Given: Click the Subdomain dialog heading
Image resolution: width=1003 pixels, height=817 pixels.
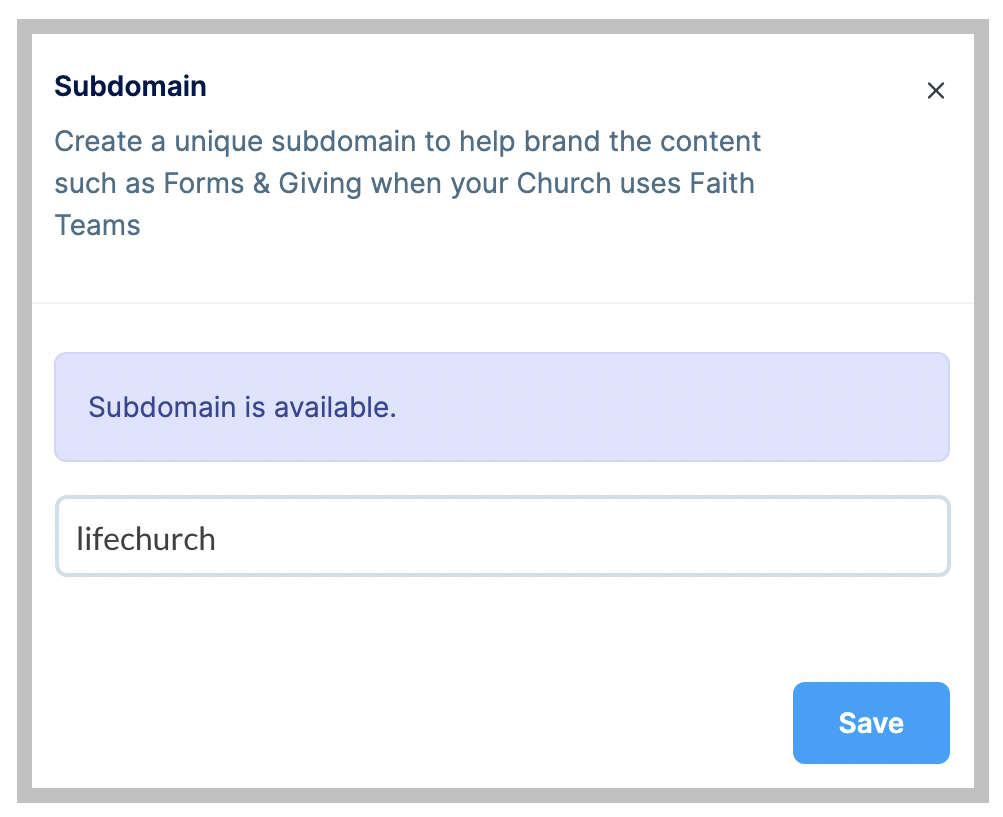Looking at the screenshot, I should click(x=130, y=86).
